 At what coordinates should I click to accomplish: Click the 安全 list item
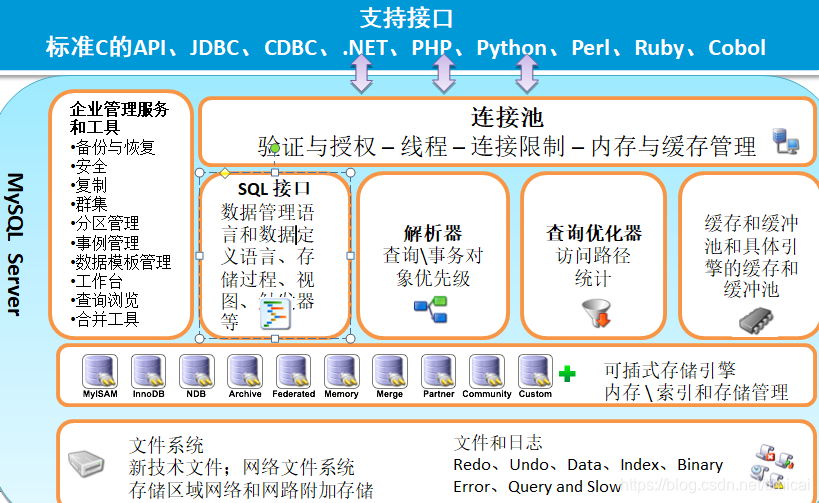[x=89, y=167]
